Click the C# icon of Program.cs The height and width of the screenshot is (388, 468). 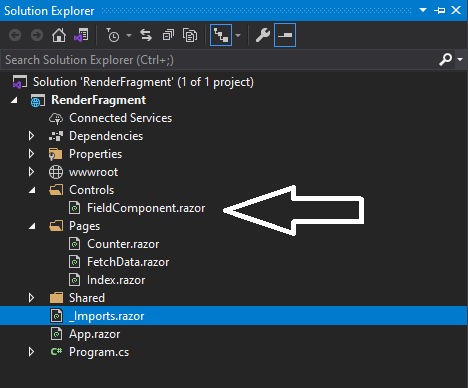point(56,351)
